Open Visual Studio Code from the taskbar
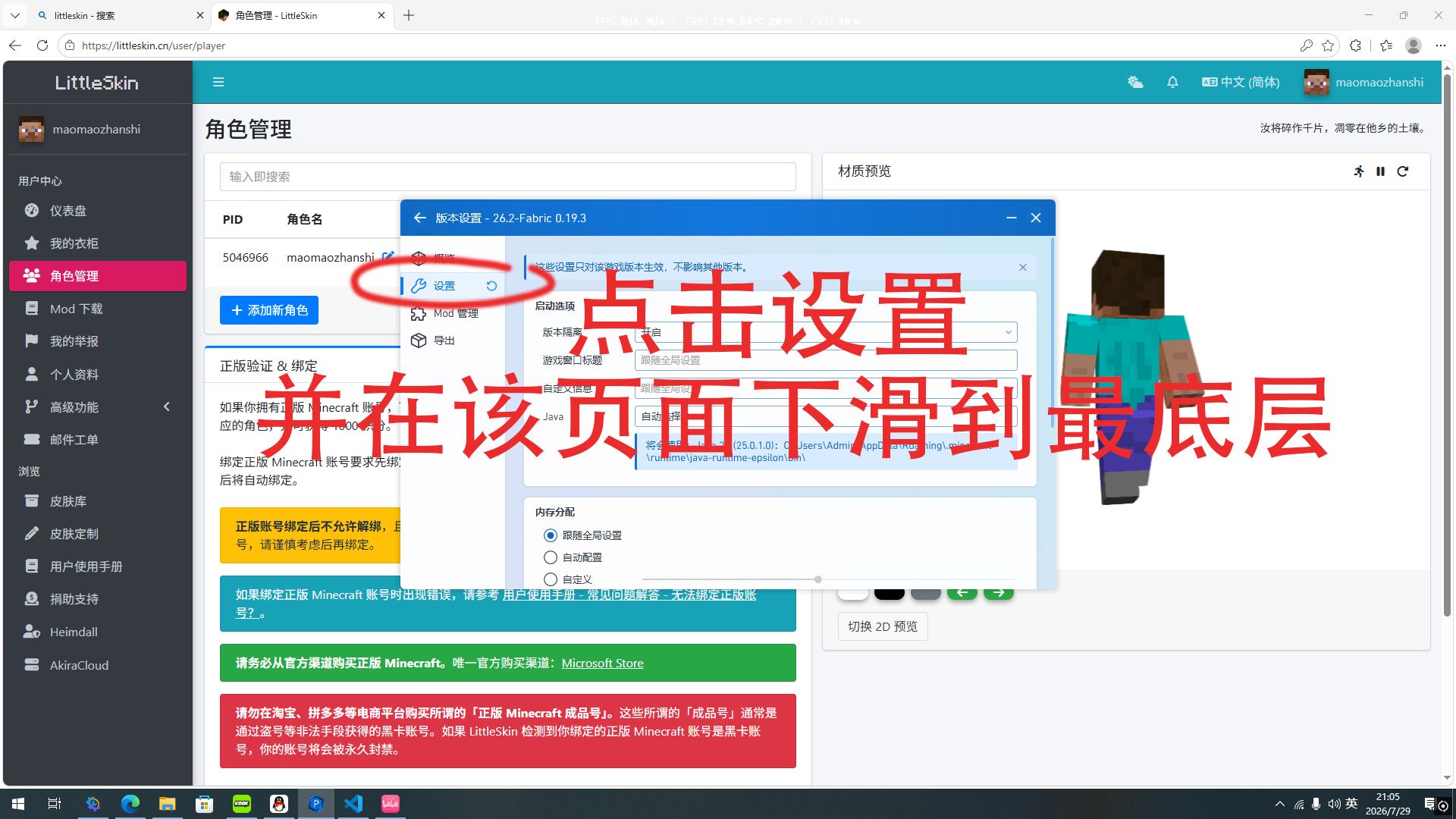 [353, 804]
